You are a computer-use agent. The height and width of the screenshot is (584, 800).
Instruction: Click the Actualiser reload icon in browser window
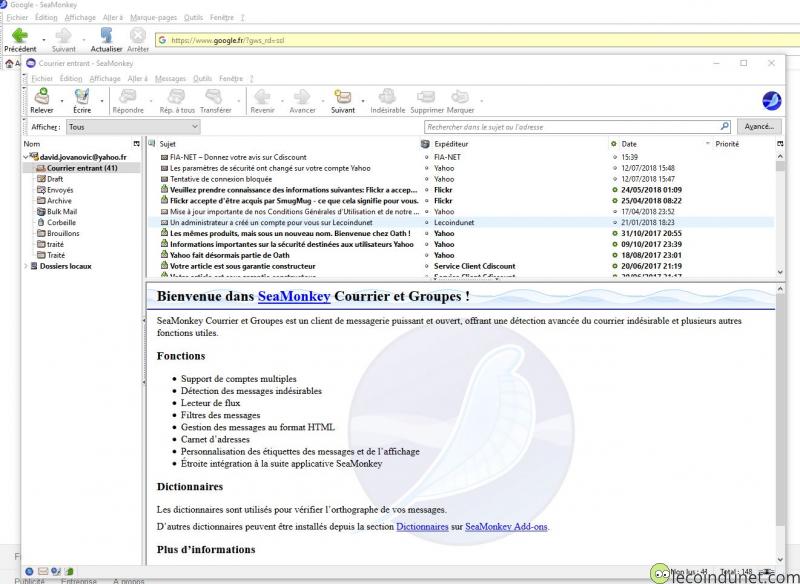tap(106, 35)
